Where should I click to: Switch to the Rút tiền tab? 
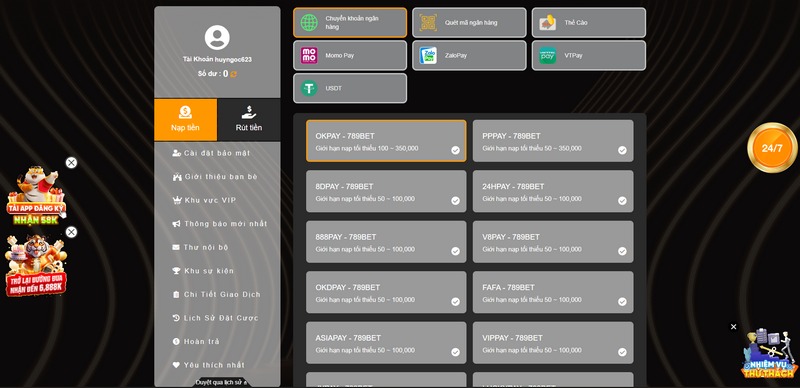[x=248, y=120]
